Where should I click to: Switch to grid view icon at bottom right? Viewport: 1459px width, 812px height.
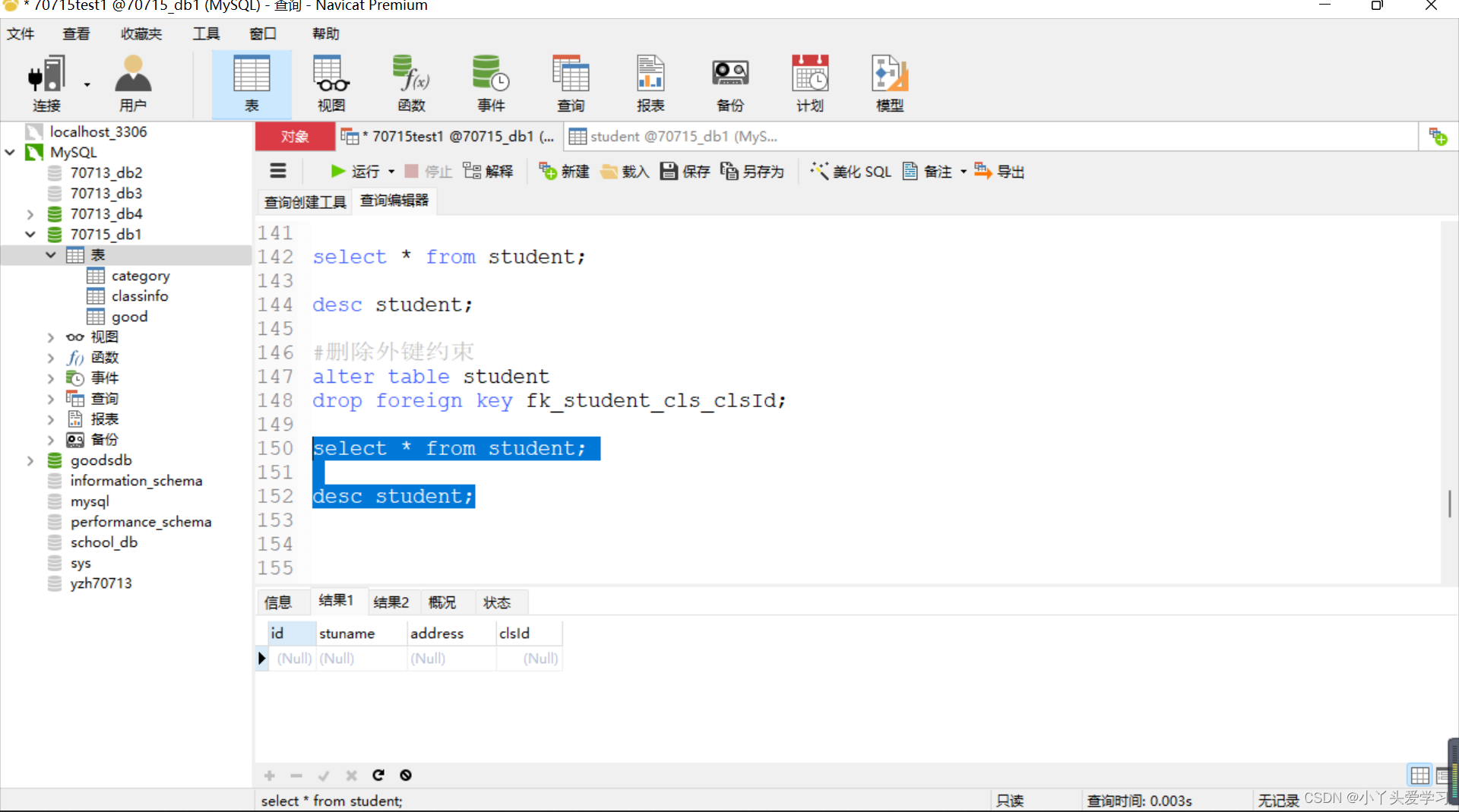pyautogui.click(x=1419, y=776)
